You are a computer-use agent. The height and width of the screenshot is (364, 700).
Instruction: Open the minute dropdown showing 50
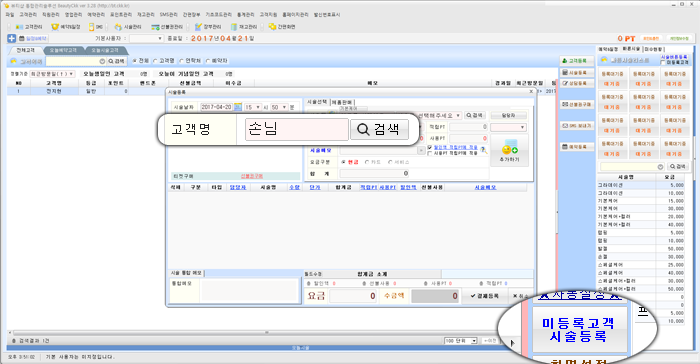coord(279,107)
